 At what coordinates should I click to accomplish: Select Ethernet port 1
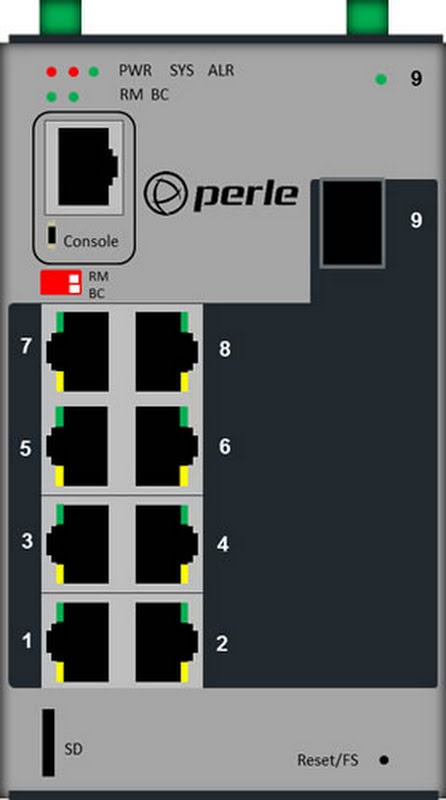tap(78, 642)
